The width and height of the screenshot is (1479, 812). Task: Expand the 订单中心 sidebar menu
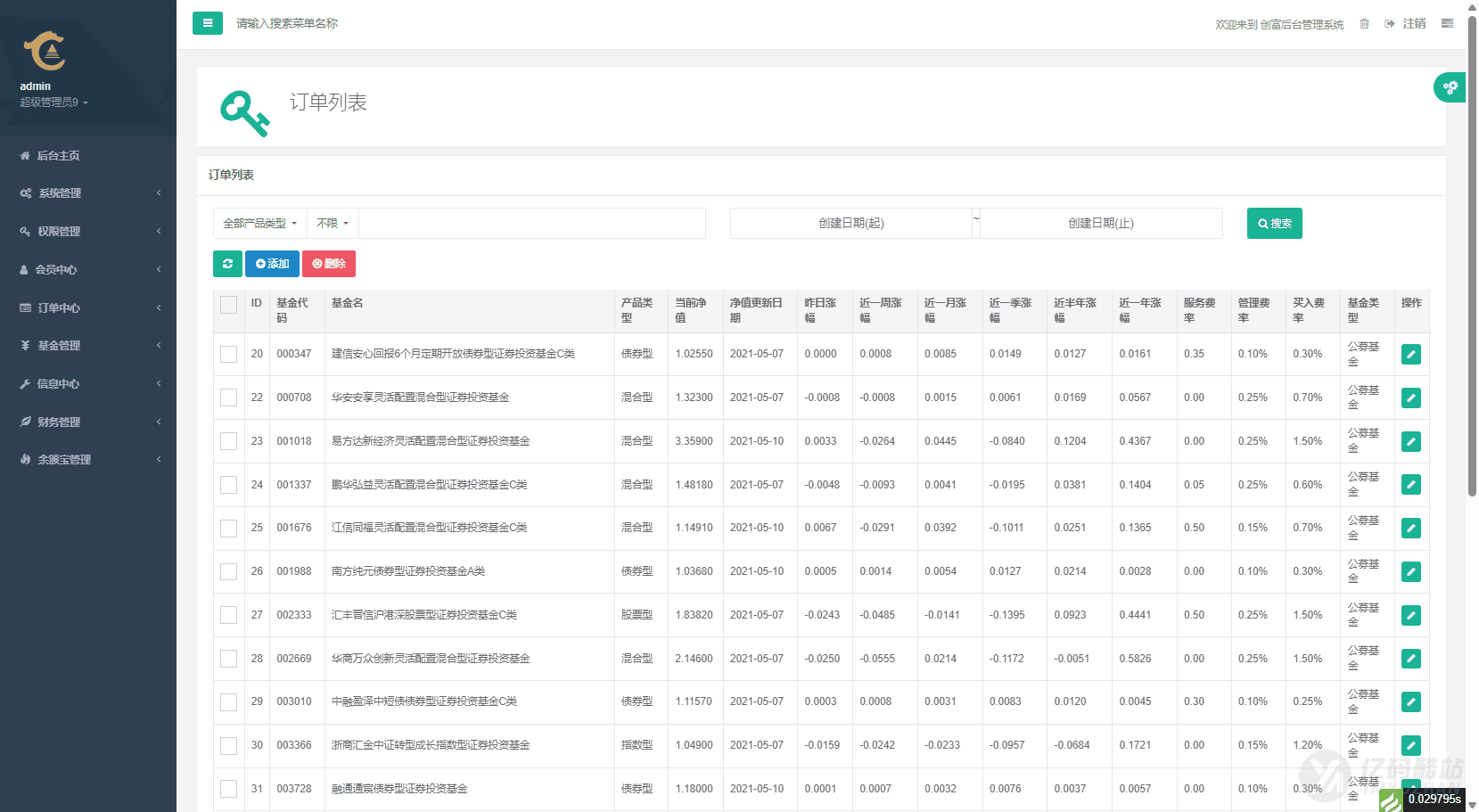(61, 308)
